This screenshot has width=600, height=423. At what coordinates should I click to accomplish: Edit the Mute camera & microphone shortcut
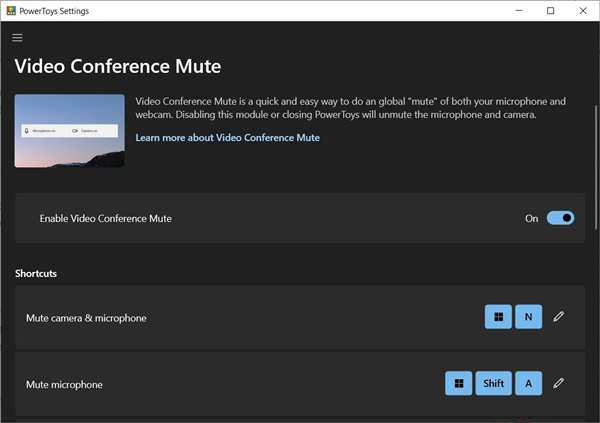pos(559,317)
